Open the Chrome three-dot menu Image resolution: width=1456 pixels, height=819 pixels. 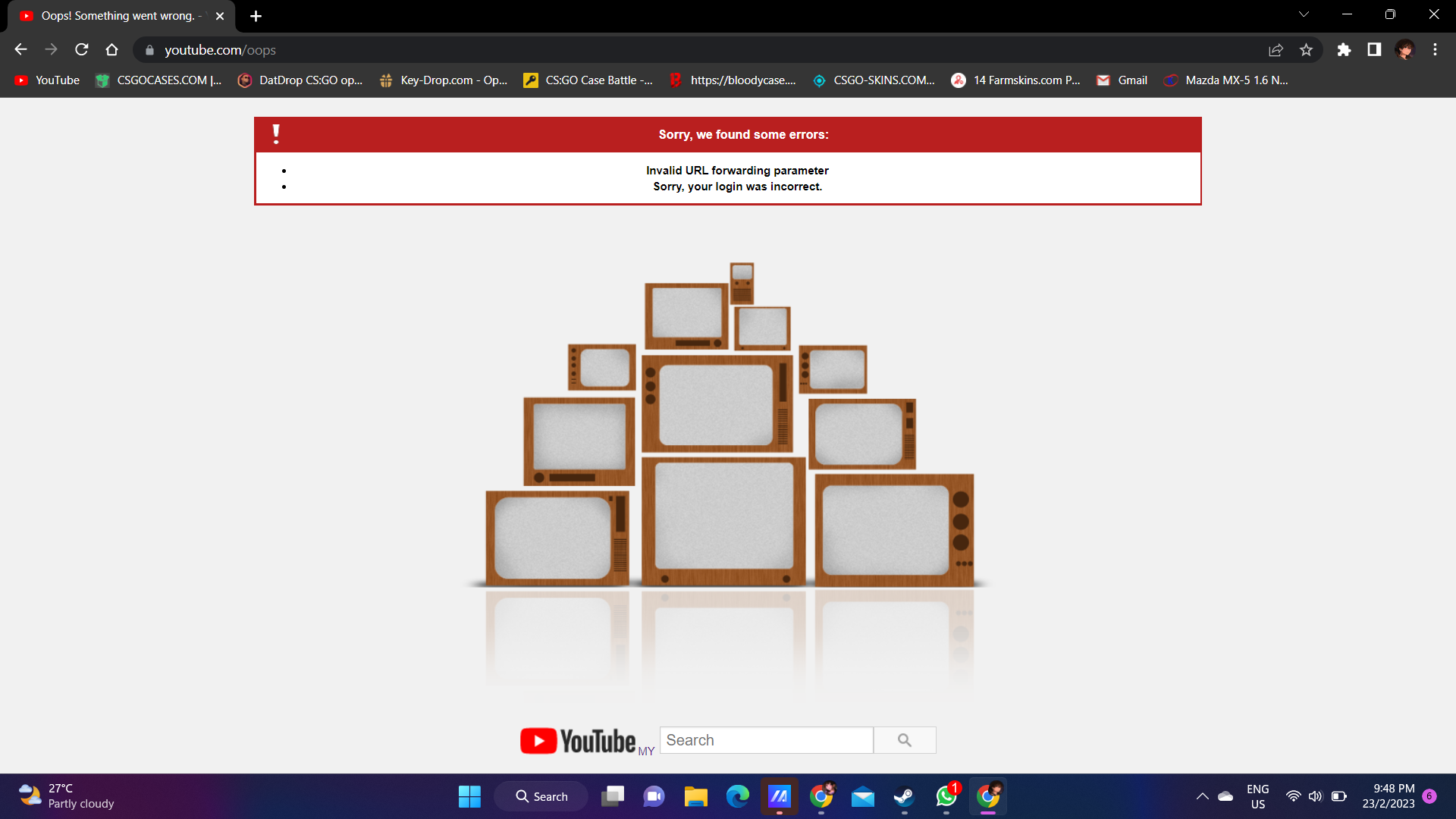click(x=1435, y=50)
